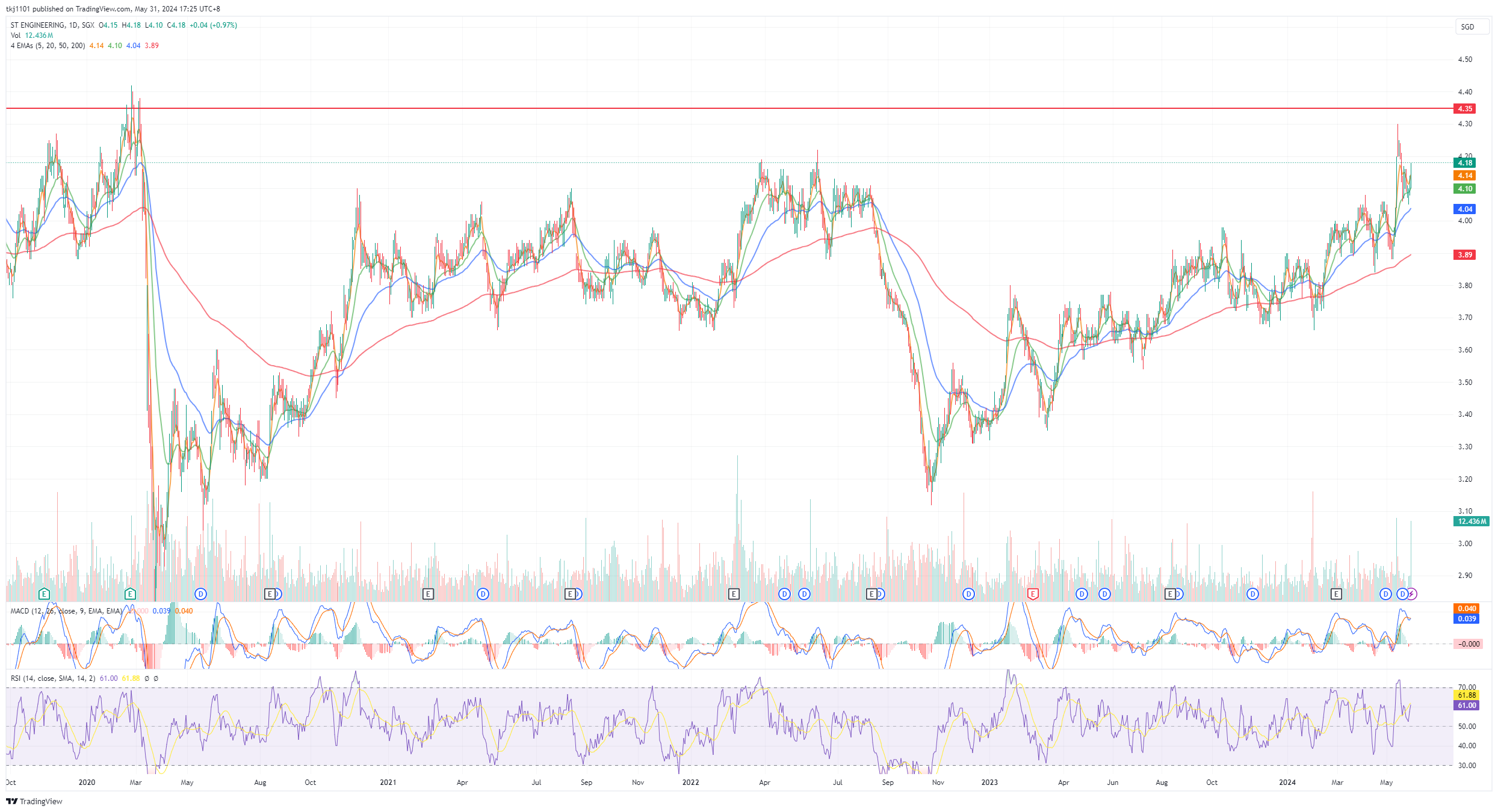Click the green earnings marker before 2020

pos(44,594)
